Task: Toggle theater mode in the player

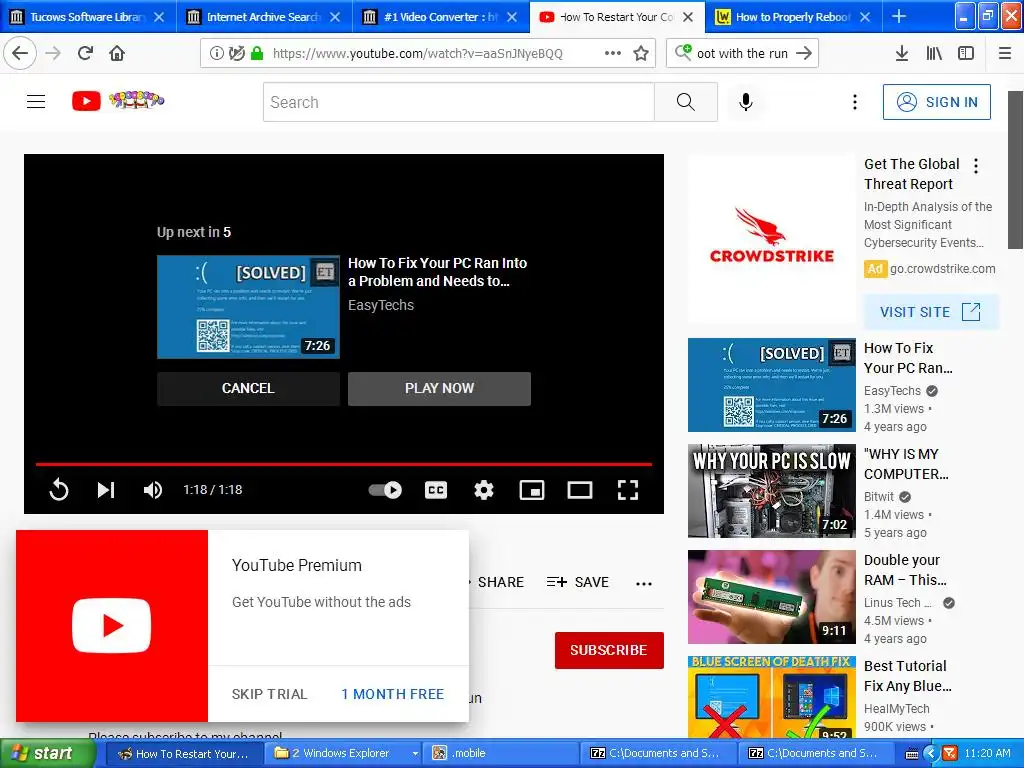Action: tap(580, 490)
